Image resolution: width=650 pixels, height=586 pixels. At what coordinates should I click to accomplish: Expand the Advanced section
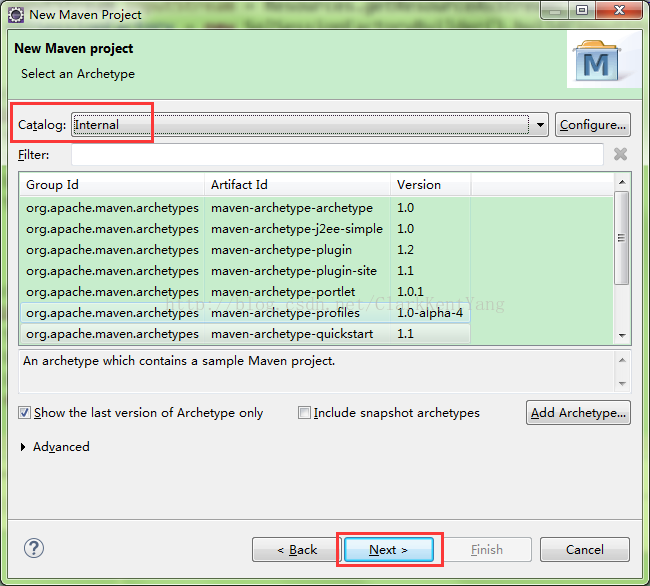23,447
